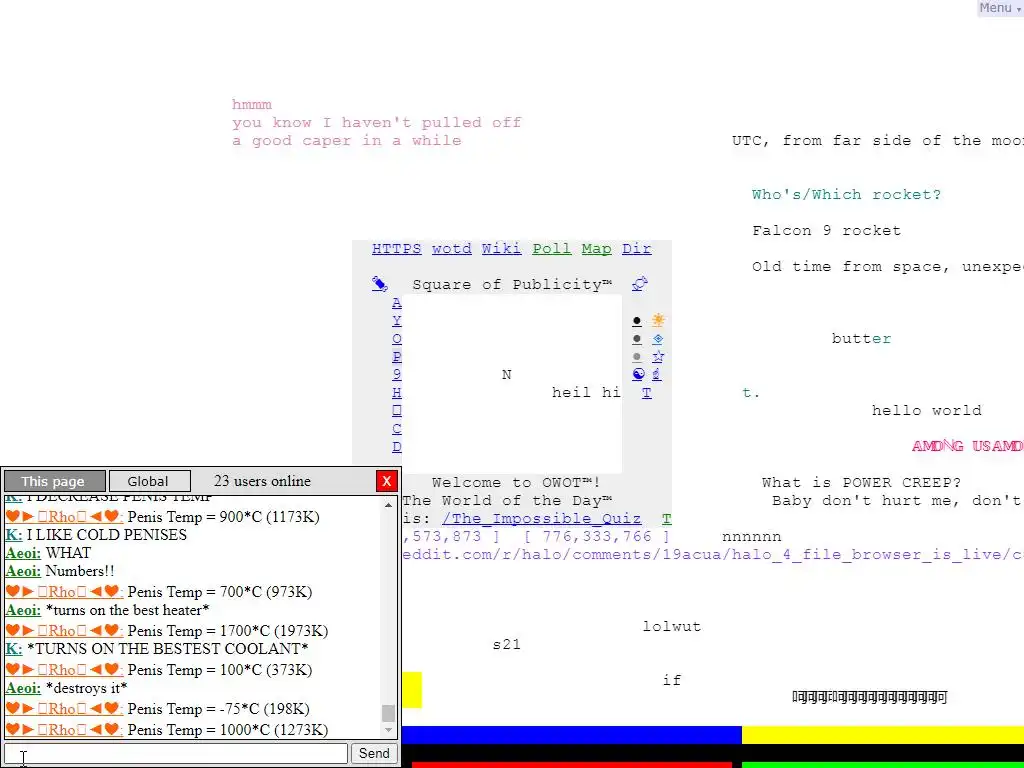Click the K username beside BESTEST COOLANT
Screen dimensions: 1024x768
14,649
